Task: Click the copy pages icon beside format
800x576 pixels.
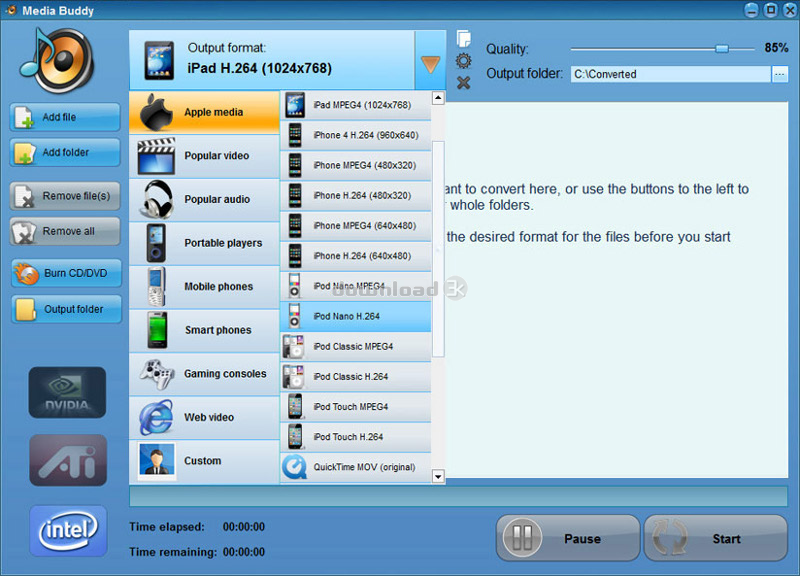Action: point(463,39)
